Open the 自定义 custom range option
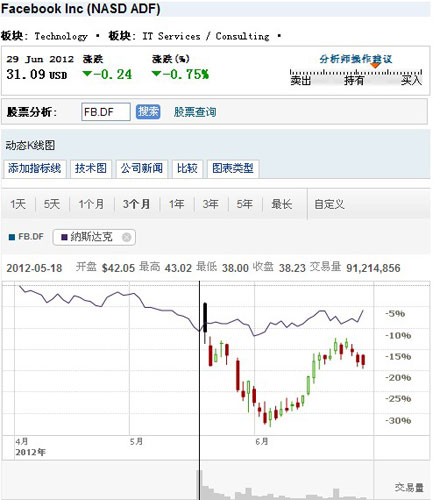 pyautogui.click(x=329, y=204)
